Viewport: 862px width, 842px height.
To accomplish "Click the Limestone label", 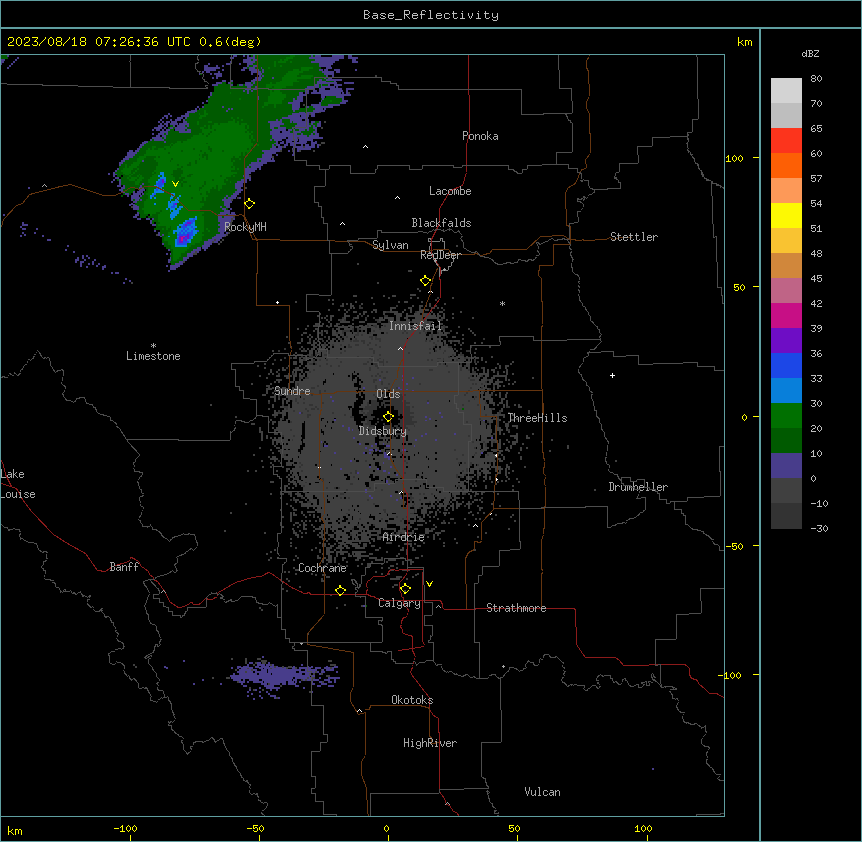I will pyautogui.click(x=153, y=356).
